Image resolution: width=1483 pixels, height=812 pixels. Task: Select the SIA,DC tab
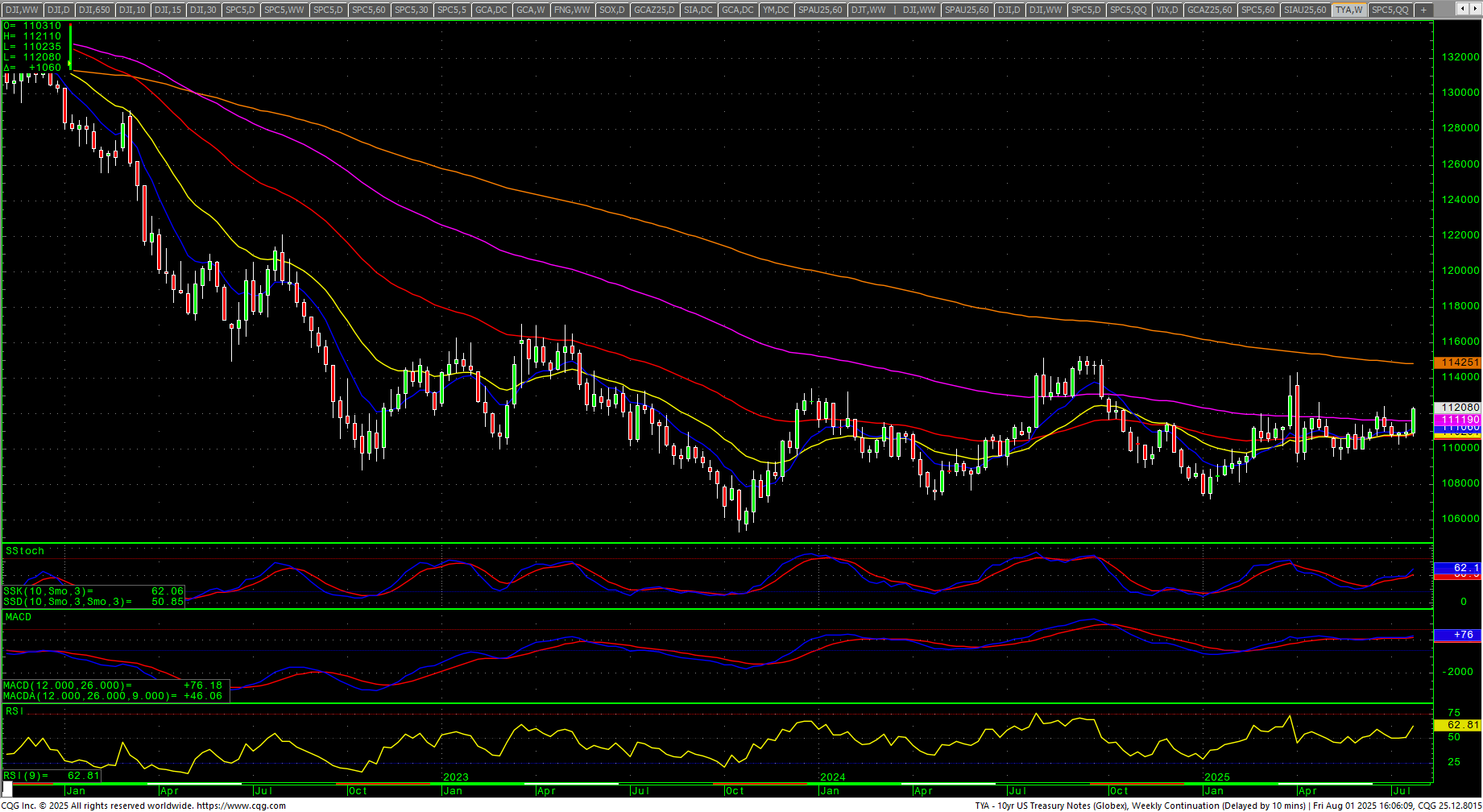tap(698, 10)
